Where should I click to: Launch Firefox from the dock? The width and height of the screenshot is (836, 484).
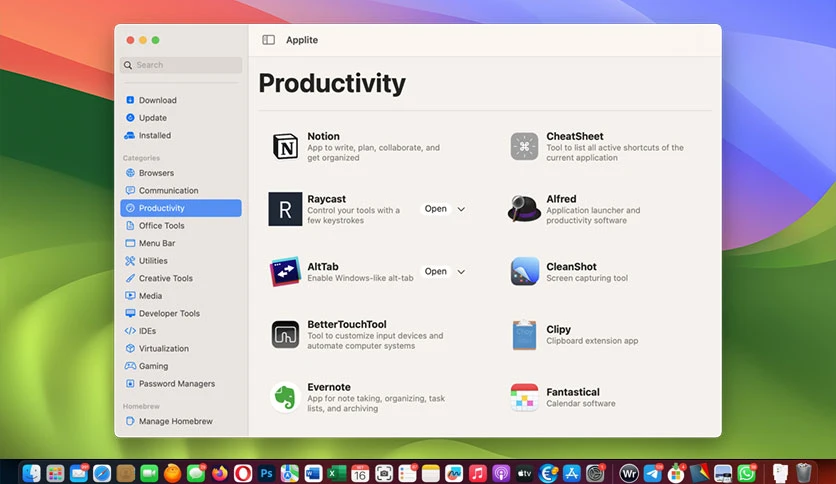pos(219,473)
